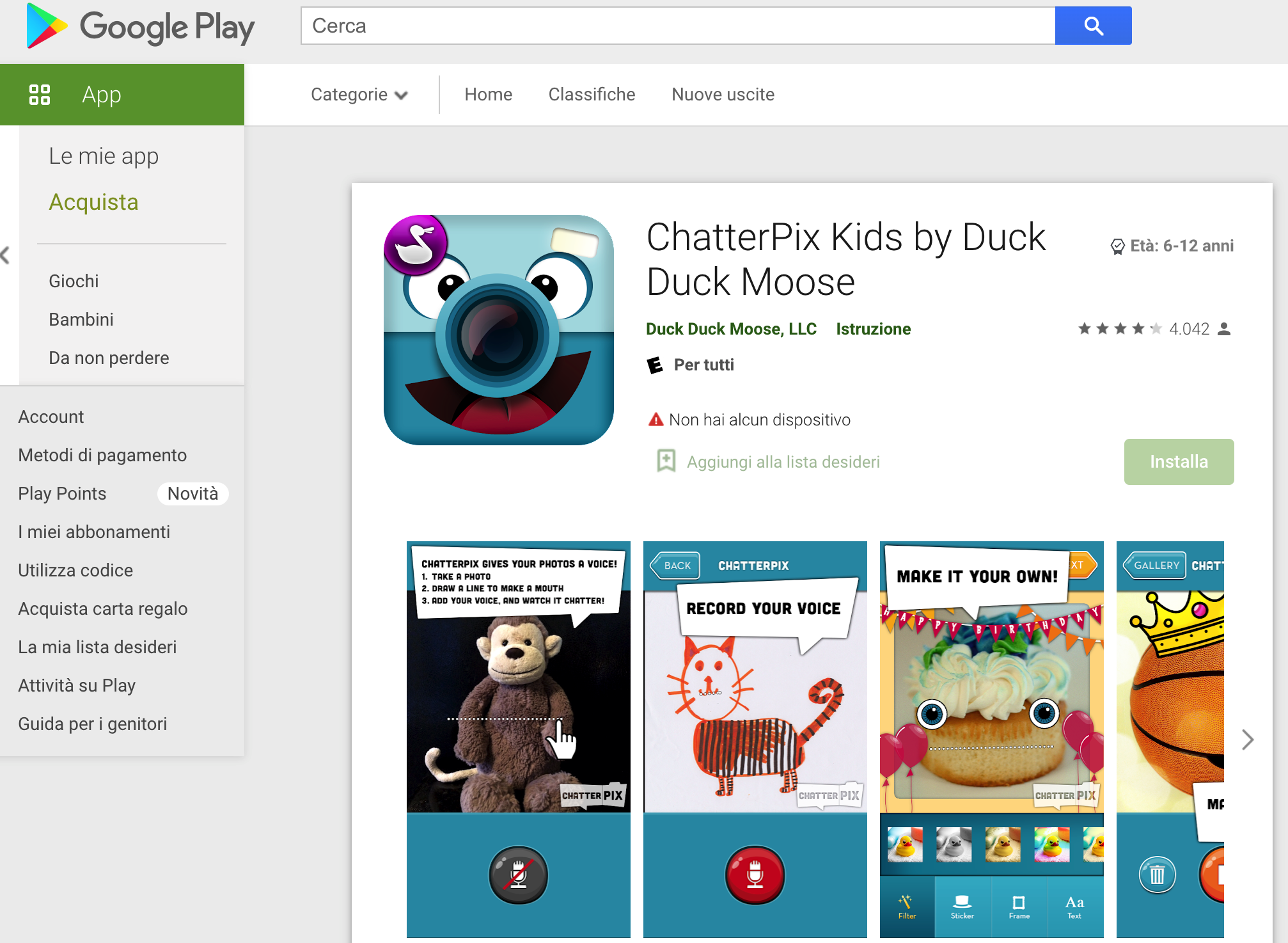The height and width of the screenshot is (943, 1288).
Task: Click the wishlist bookmark icon
Action: [666, 461]
